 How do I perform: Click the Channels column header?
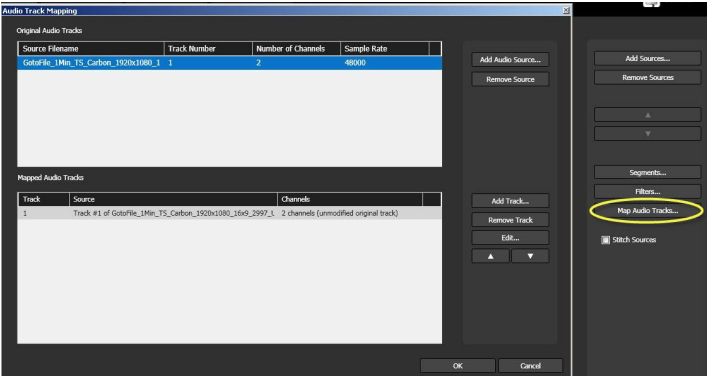350,199
